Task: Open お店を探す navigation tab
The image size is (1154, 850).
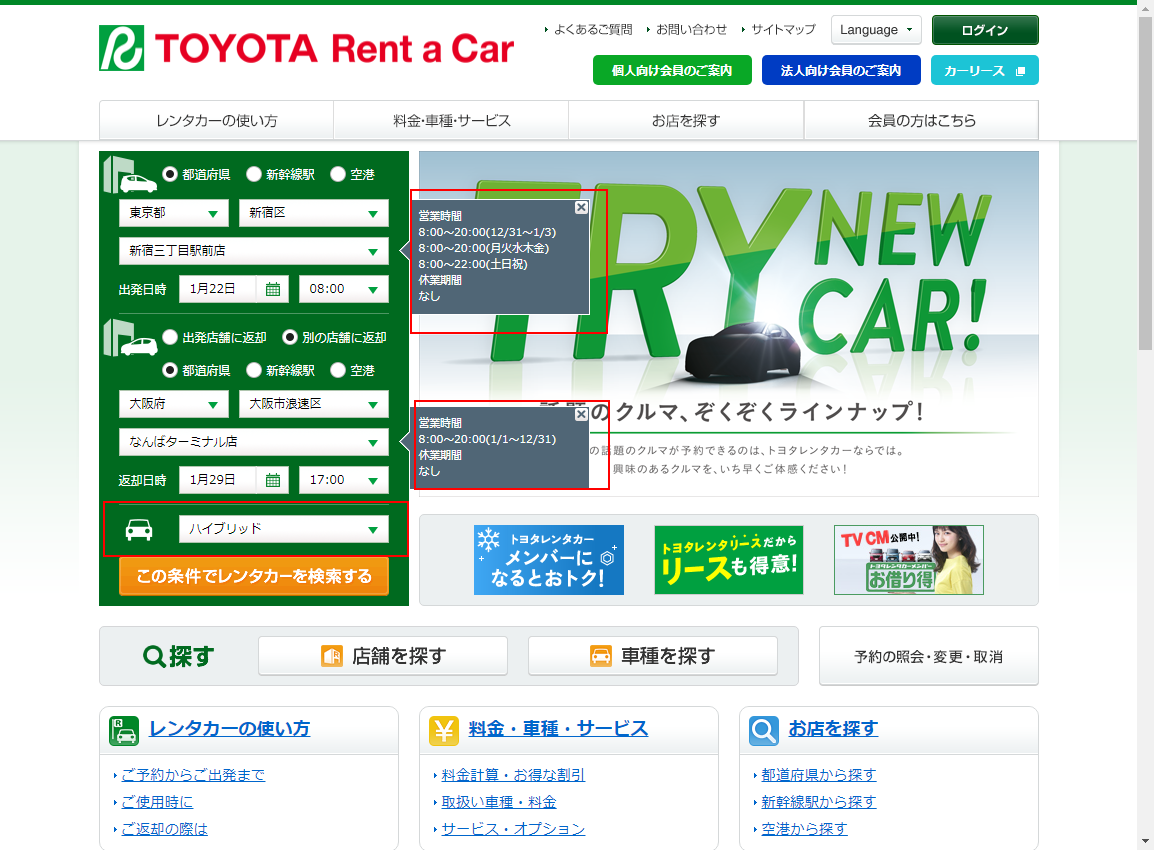Action: tap(686, 121)
